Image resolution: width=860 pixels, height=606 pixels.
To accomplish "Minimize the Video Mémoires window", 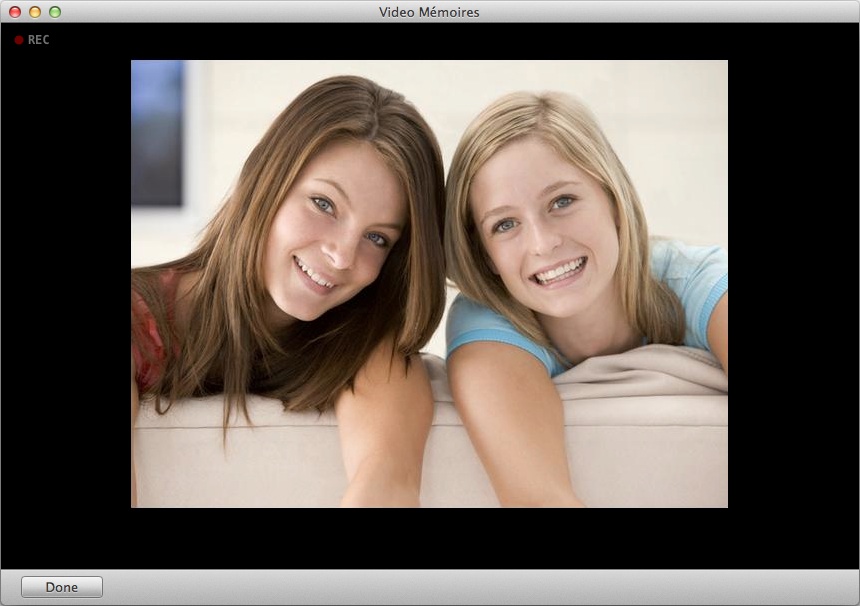I will click(x=35, y=12).
